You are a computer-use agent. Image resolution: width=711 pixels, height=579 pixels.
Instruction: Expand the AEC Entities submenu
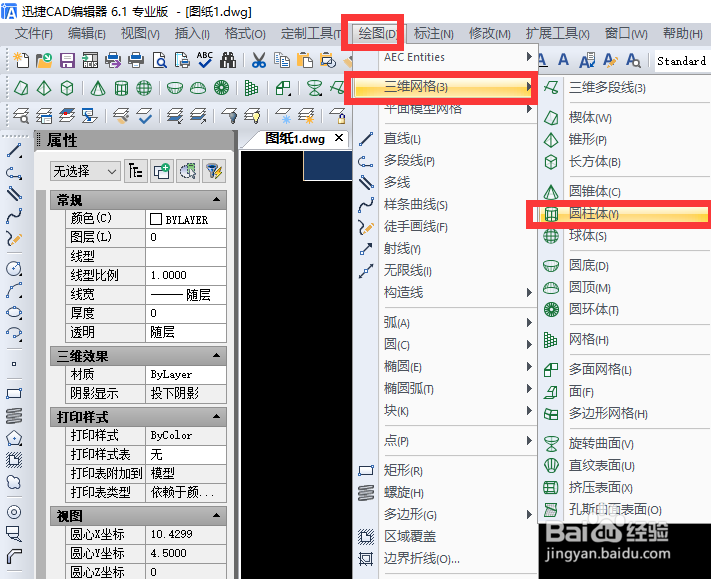point(458,57)
